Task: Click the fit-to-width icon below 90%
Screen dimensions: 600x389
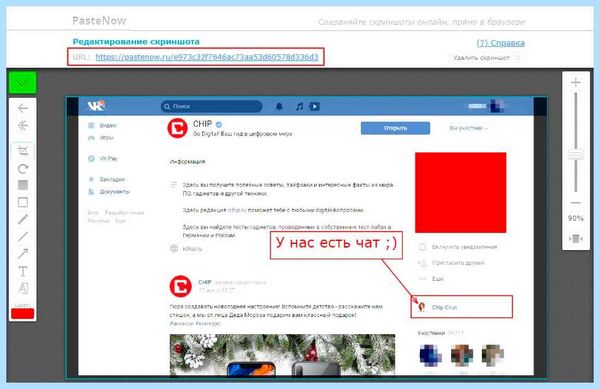Action: coord(576,239)
